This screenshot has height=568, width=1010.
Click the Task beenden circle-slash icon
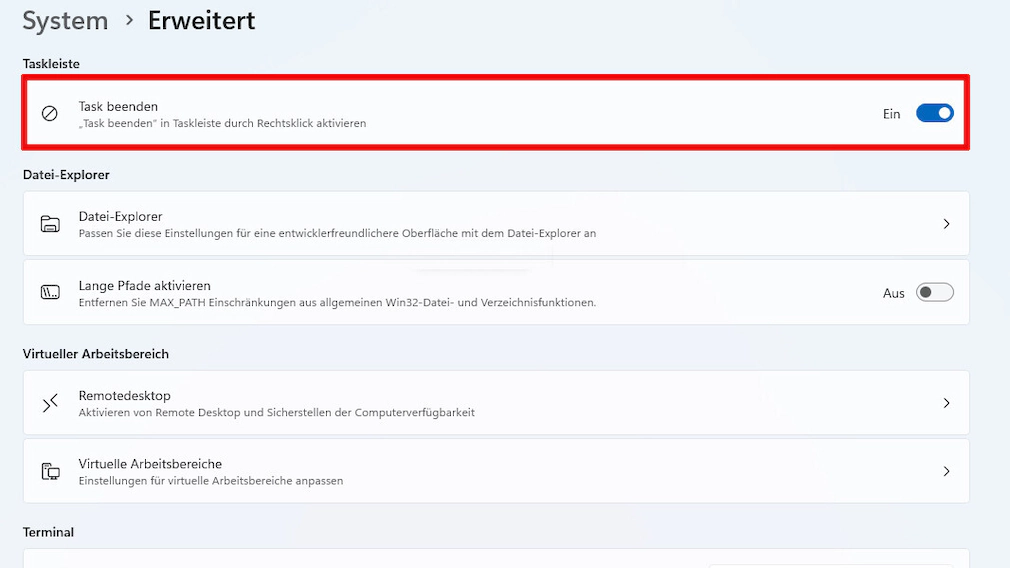tap(49, 114)
